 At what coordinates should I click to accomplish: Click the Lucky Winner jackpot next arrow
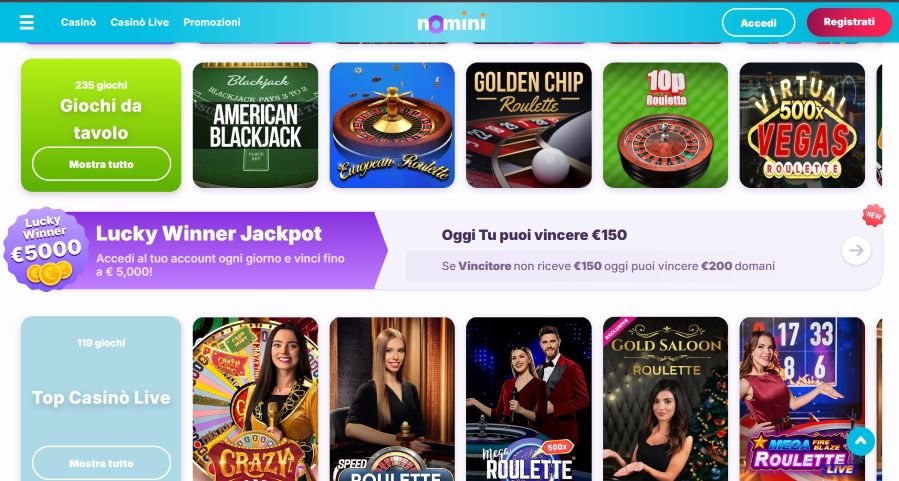click(x=856, y=251)
